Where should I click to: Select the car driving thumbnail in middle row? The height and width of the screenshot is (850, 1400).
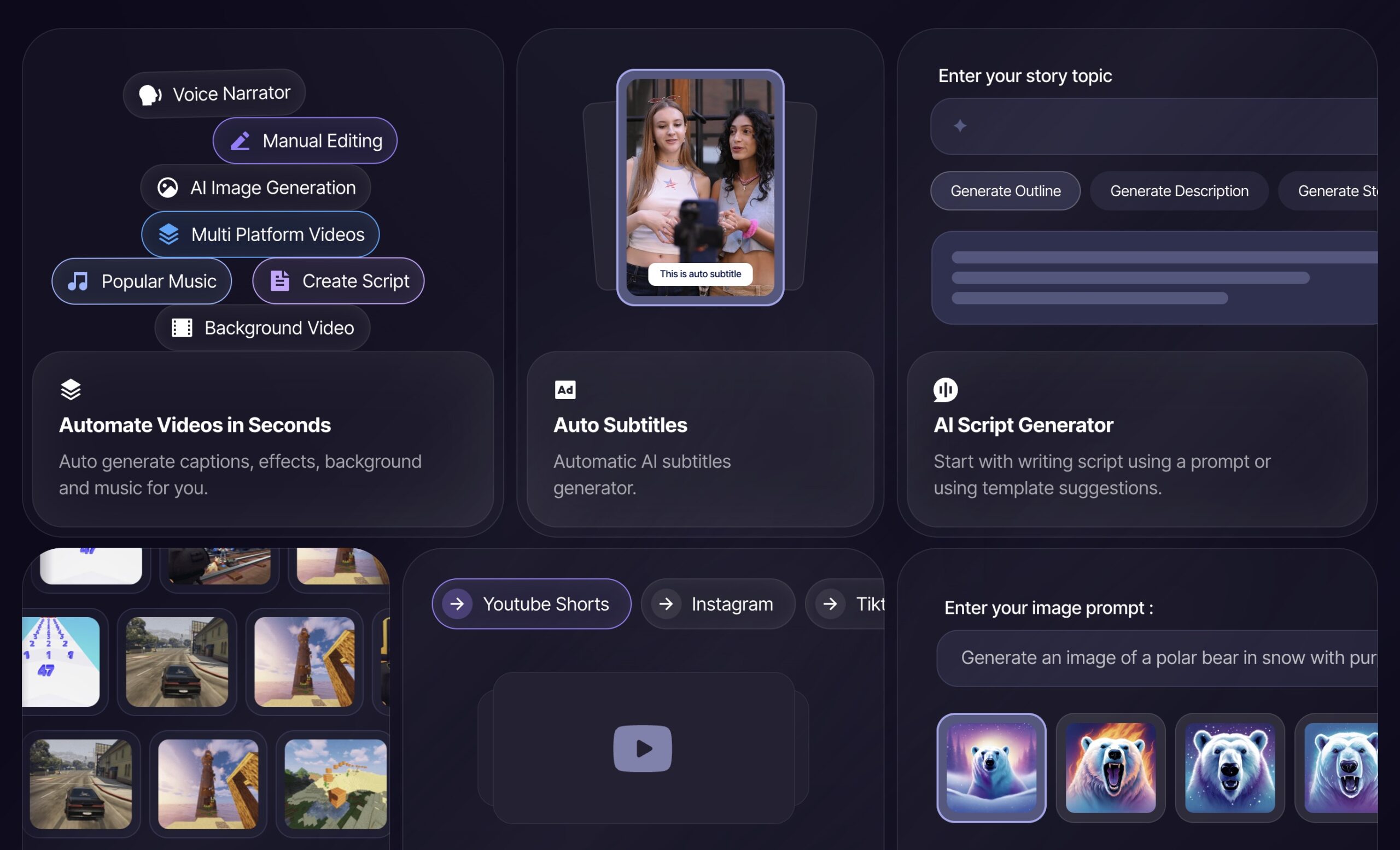point(177,662)
